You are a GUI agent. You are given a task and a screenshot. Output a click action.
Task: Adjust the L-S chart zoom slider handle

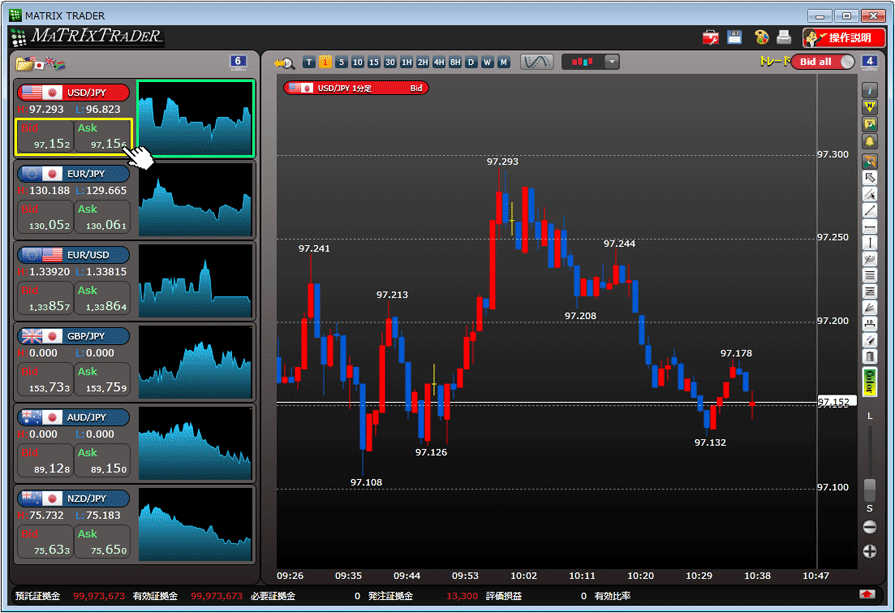tap(869, 490)
